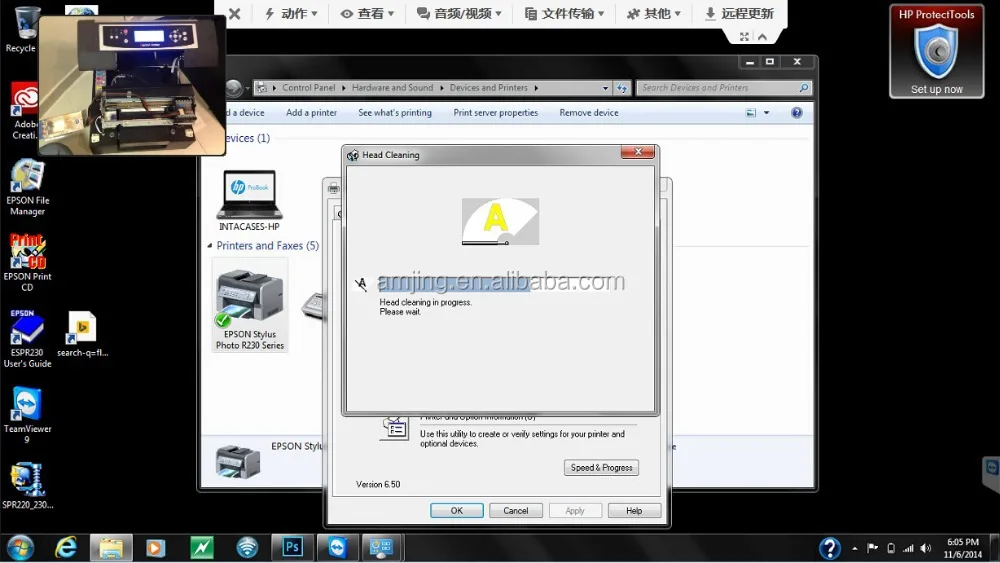The height and width of the screenshot is (563, 1000).
Task: Open the 动作 (Actions) dropdown menu
Action: [291, 13]
